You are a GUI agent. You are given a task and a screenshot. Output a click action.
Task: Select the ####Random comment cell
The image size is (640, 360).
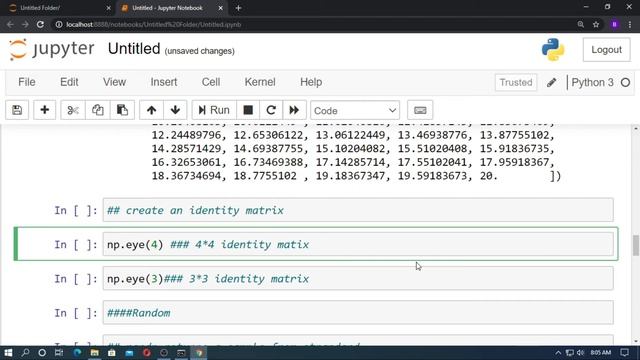(x=358, y=313)
